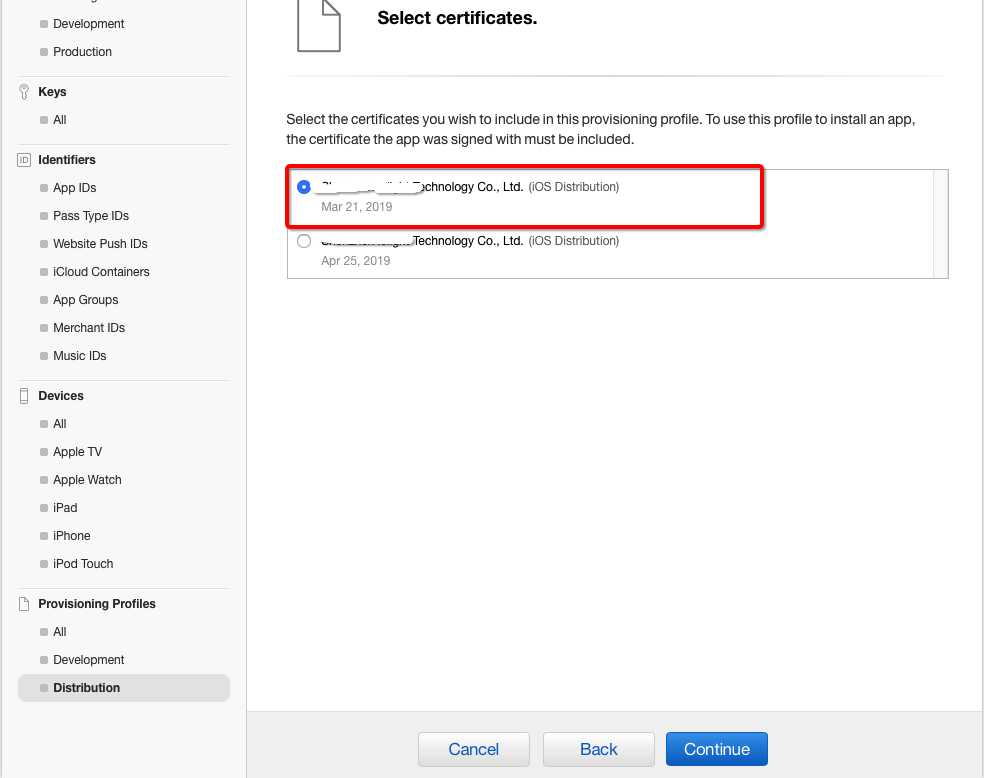Click the large certificate document icon
Viewport: 984px width, 778px height.
tap(318, 25)
